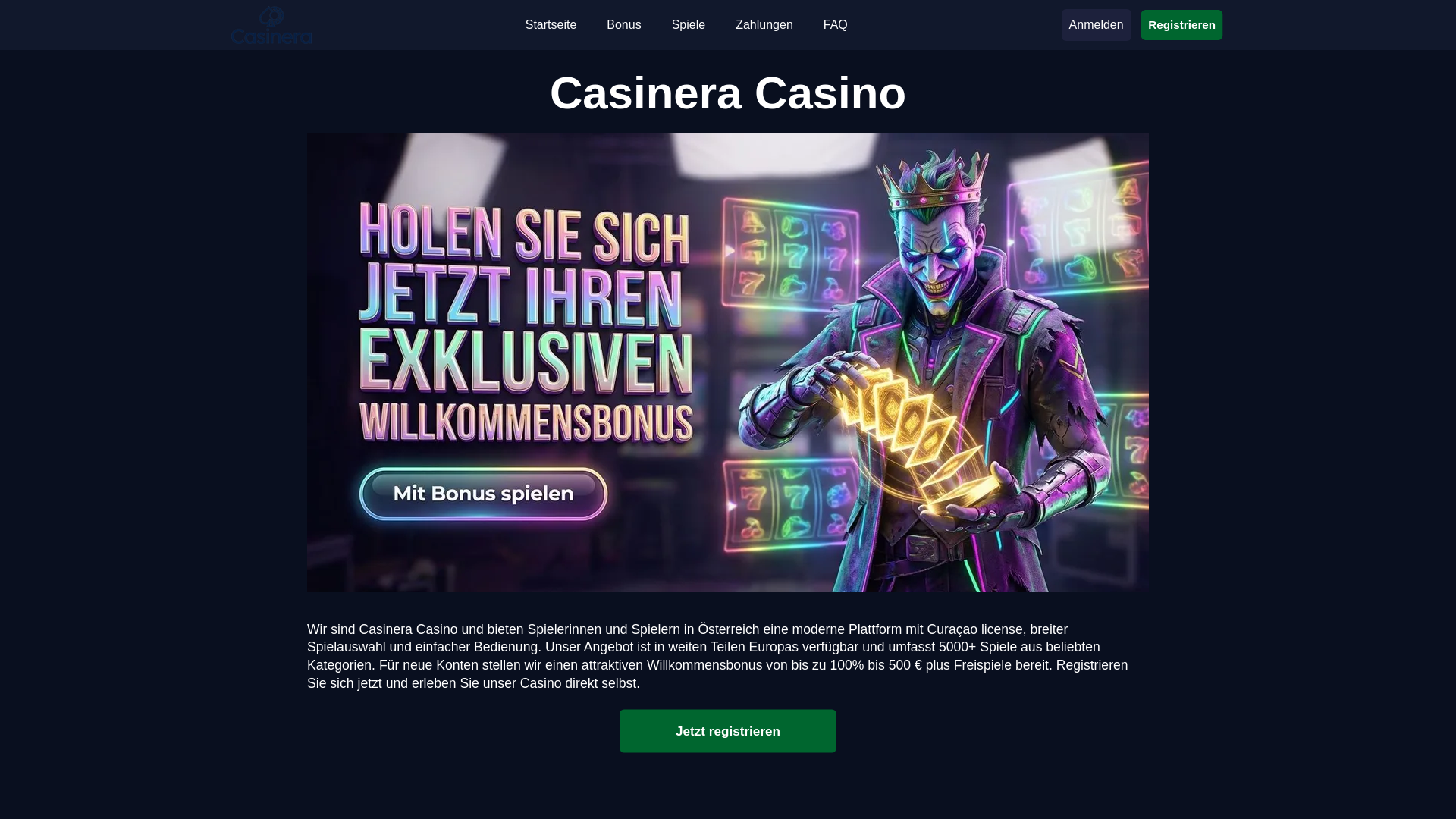Click the Casinera logo in the header
Image resolution: width=1456 pixels, height=819 pixels.
271,25
